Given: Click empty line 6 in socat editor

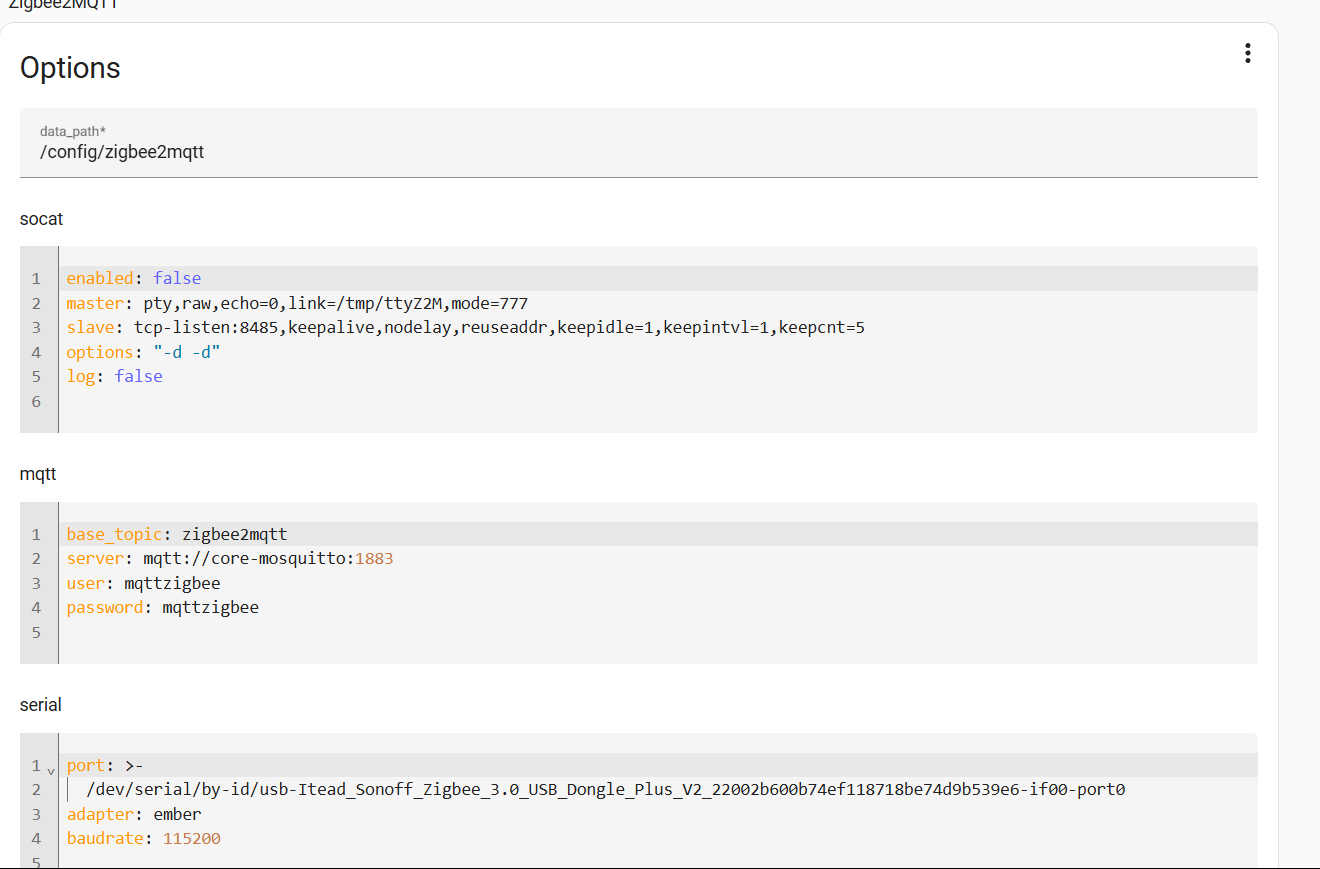Looking at the screenshot, I should point(658,401).
